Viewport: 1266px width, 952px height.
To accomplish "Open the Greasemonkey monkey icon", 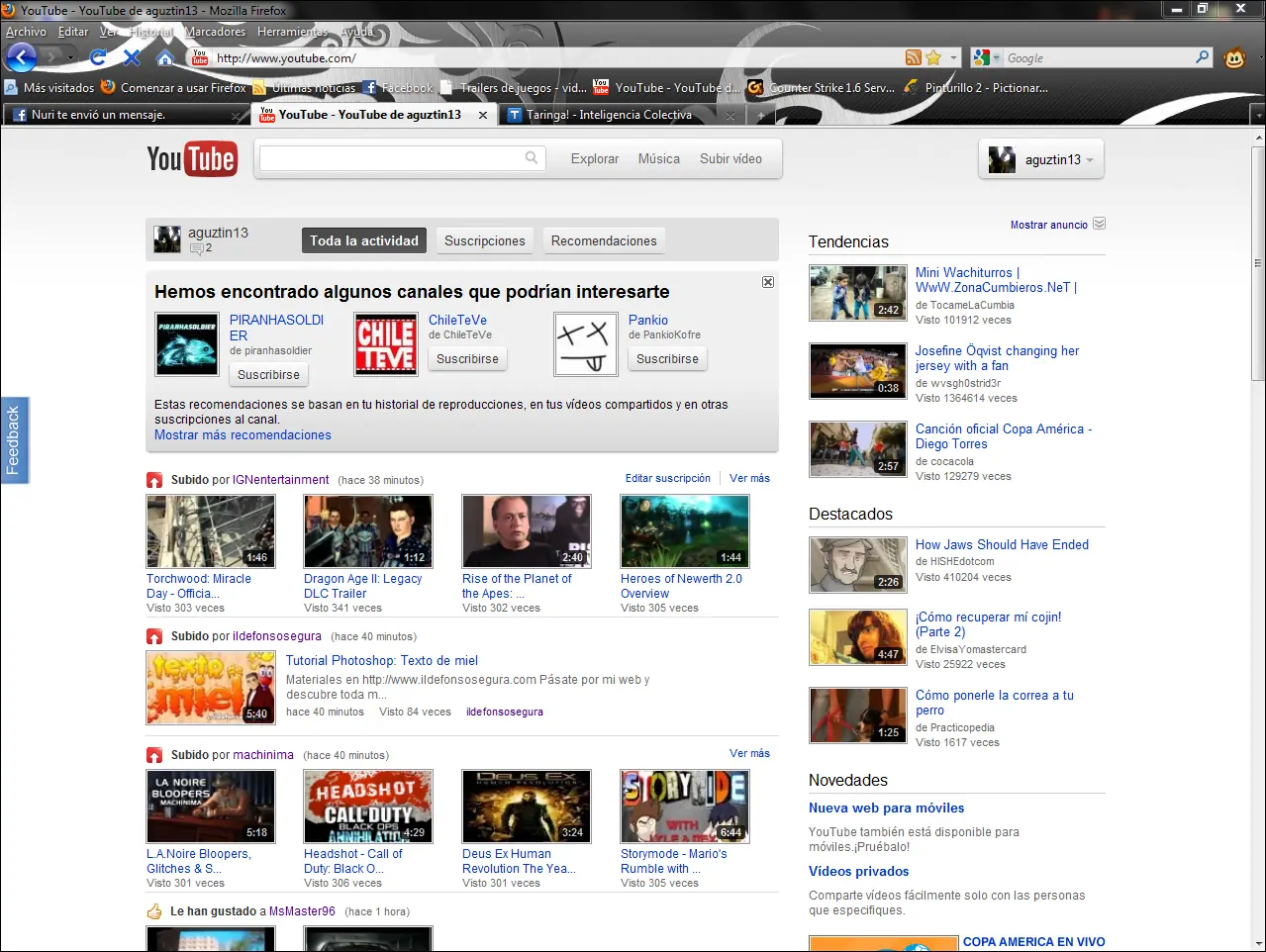I will (1234, 57).
